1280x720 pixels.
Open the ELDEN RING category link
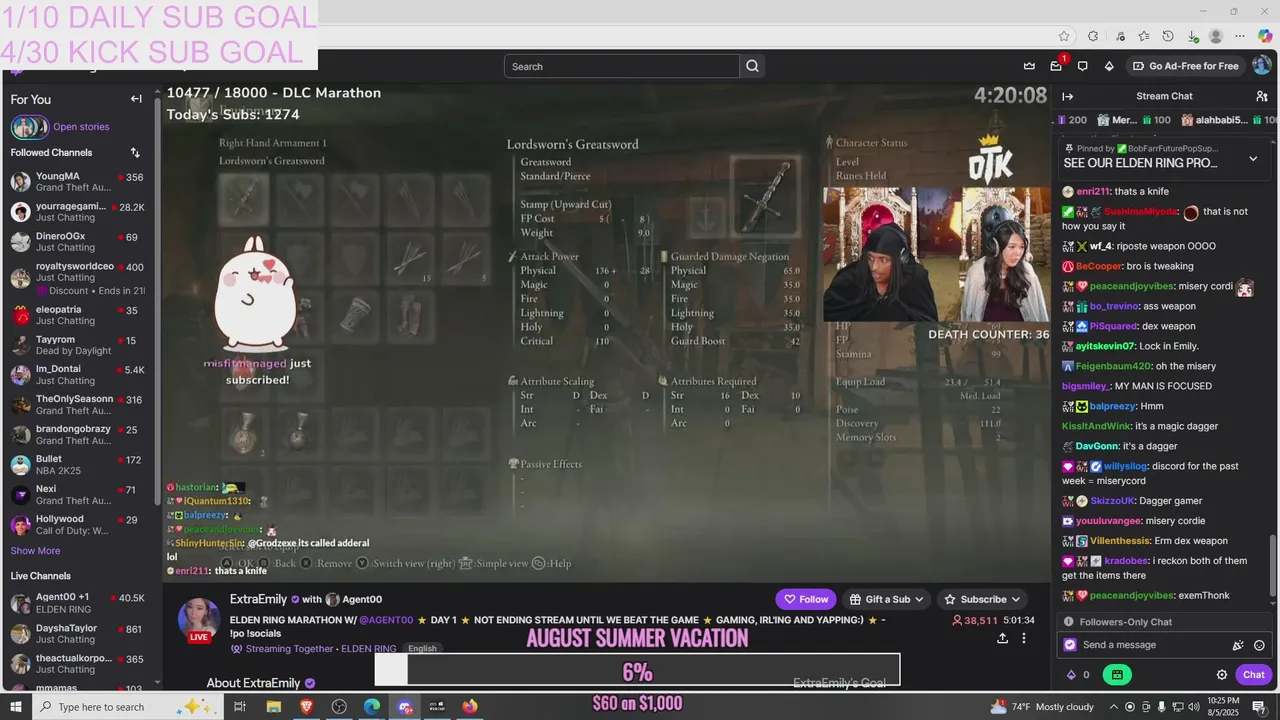tap(368, 649)
